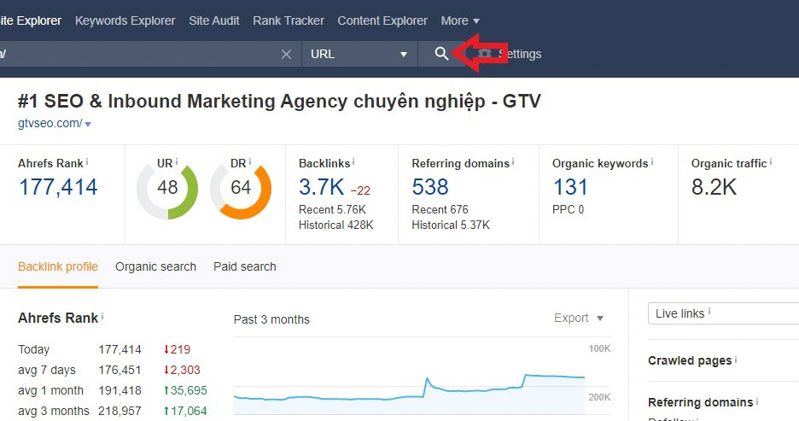
Task: Switch to the Organic search tab
Action: 155,267
